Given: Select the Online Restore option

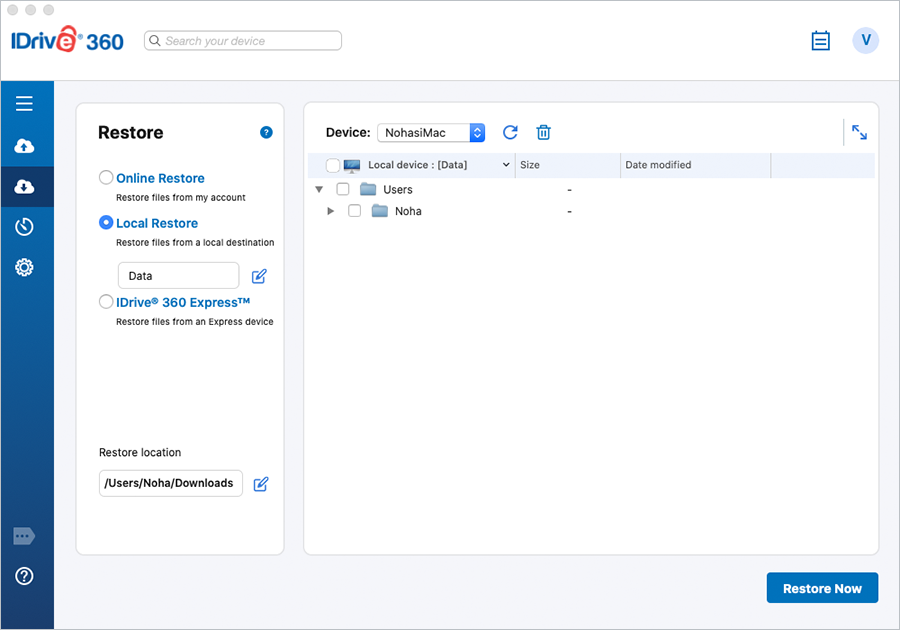Looking at the screenshot, I should pyautogui.click(x=106, y=178).
